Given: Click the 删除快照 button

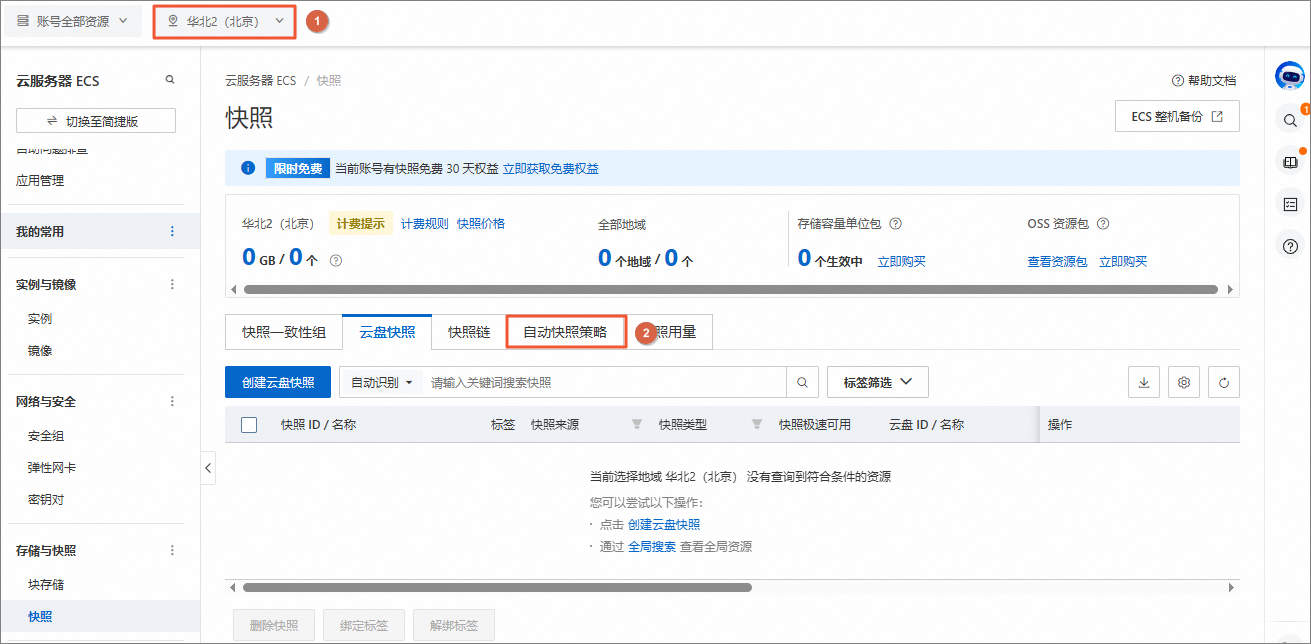Looking at the screenshot, I should click(274, 627).
